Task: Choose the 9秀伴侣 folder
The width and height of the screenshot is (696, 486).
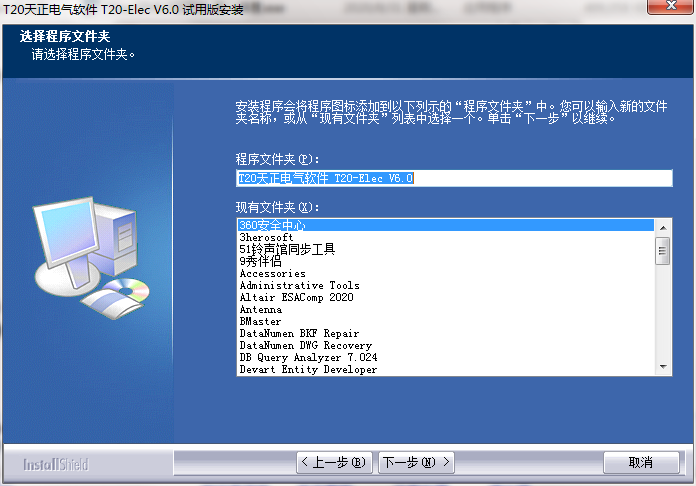Action: (445, 261)
